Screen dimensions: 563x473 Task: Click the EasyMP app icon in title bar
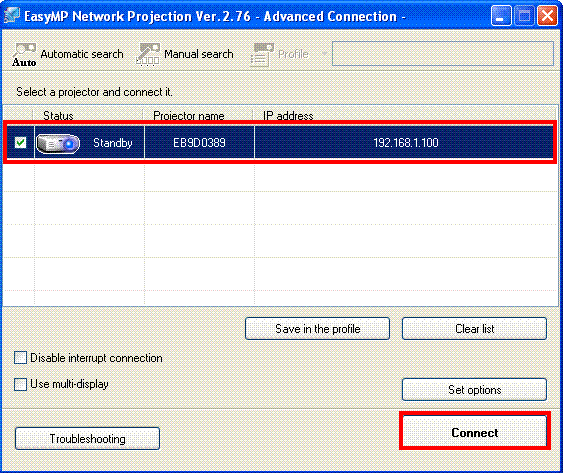coord(11,15)
